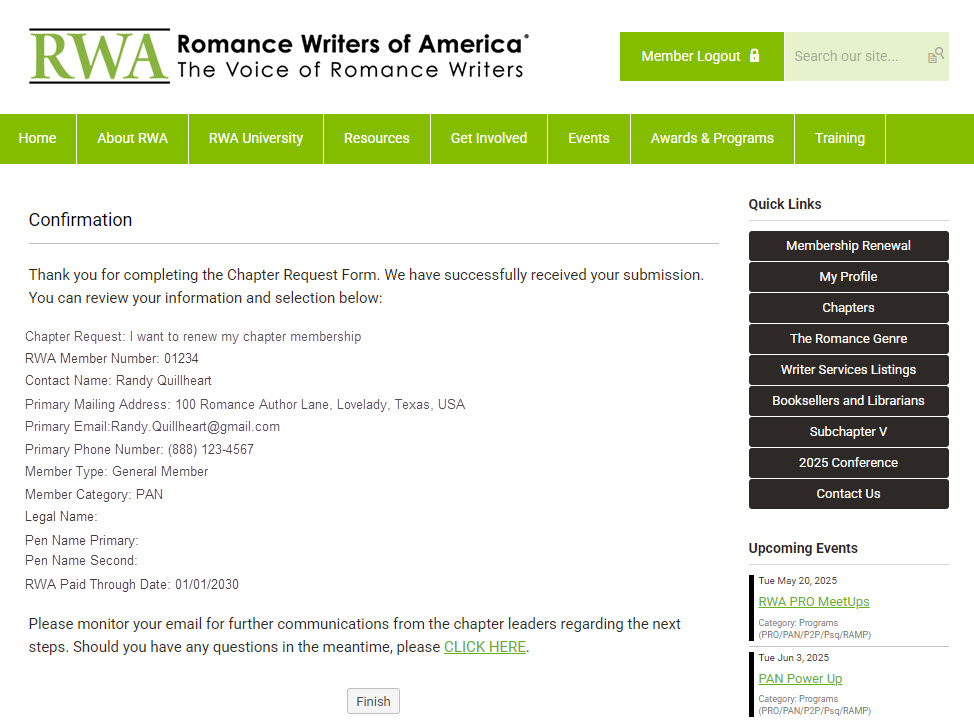Click the Primary Mailing Address line
974x722 pixels.
[x=245, y=404]
